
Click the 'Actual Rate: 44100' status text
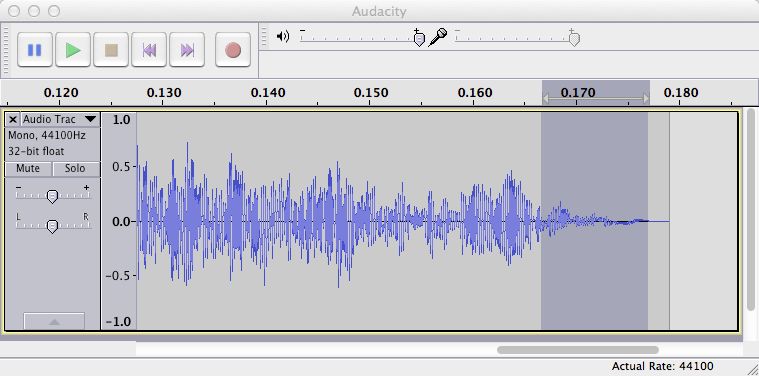point(662,366)
